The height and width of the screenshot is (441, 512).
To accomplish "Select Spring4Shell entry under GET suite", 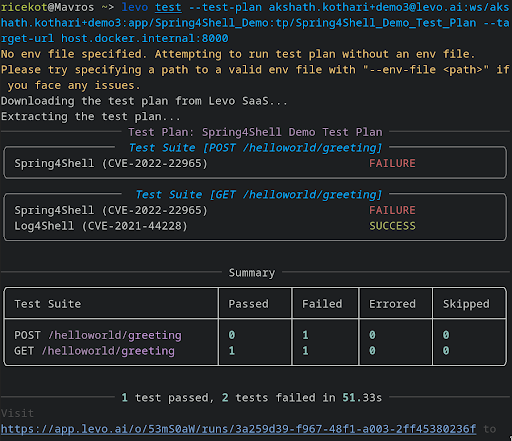I will pos(111,210).
